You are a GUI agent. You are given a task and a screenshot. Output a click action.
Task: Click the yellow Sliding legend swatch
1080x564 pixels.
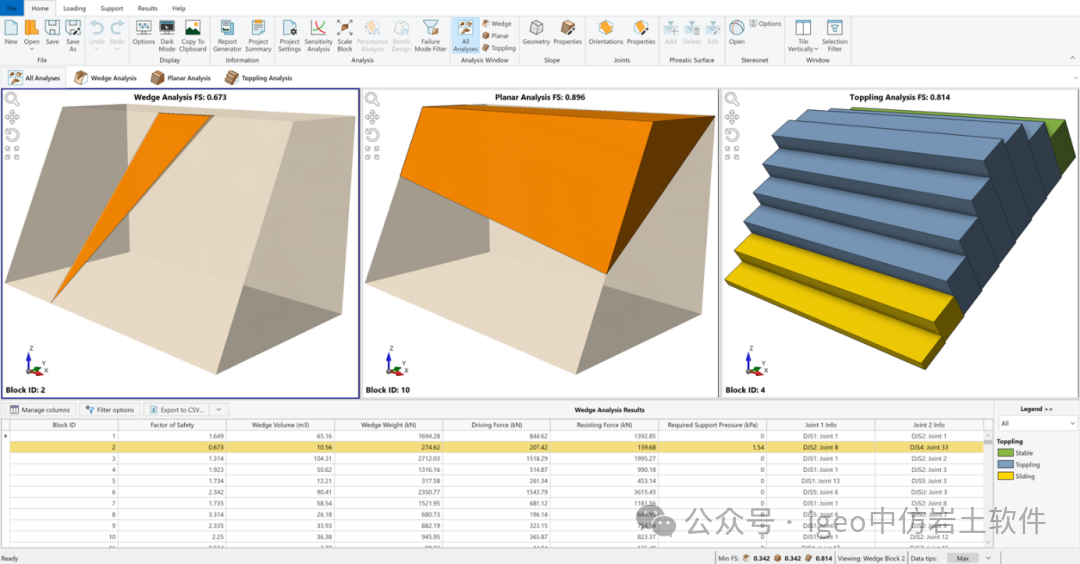tap(1005, 476)
